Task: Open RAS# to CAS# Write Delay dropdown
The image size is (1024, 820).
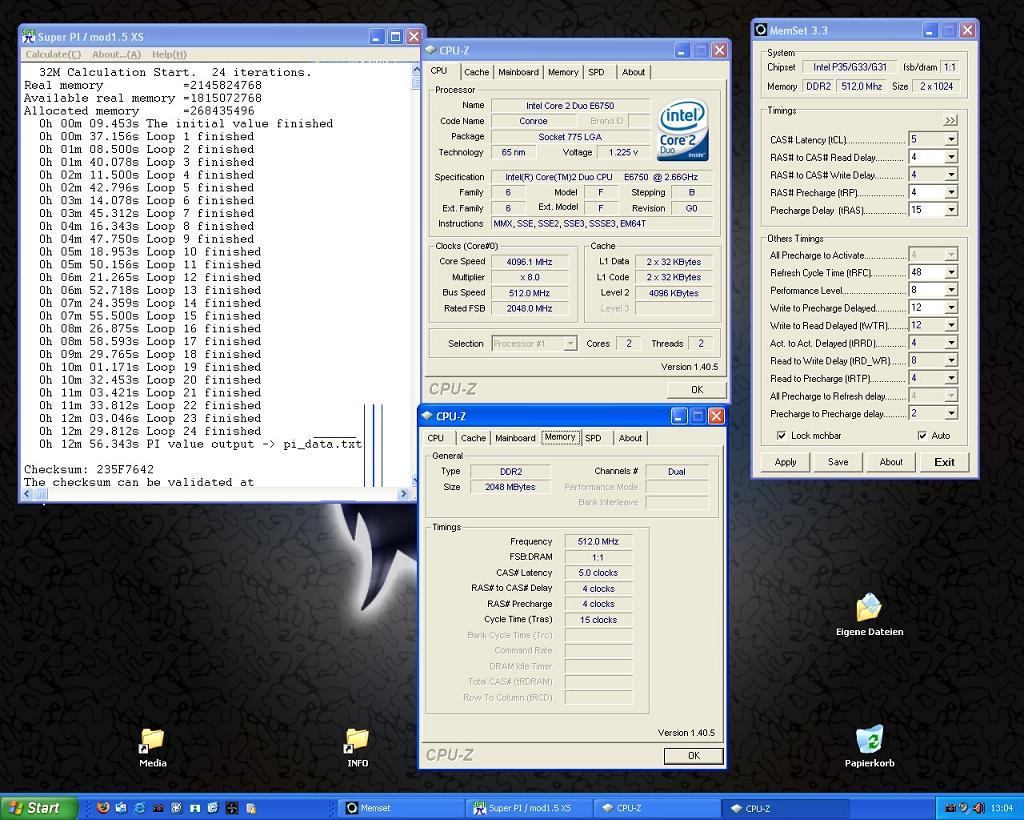Action: pyautogui.click(x=952, y=174)
